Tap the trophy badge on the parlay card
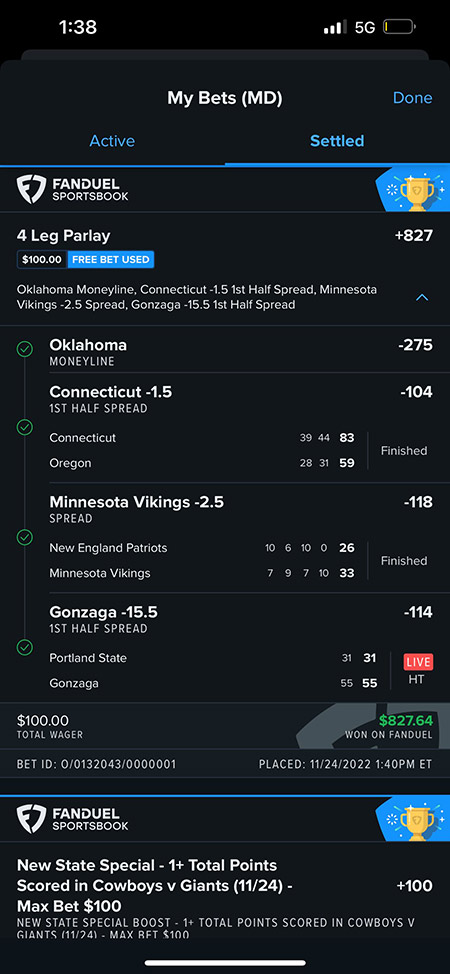 point(413,189)
